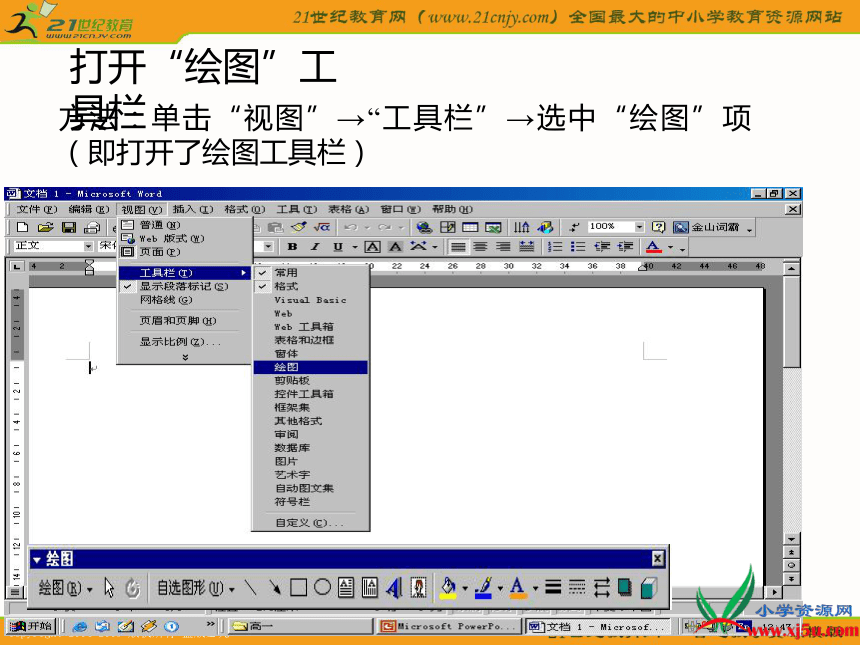This screenshot has width=860, height=645.
Task: Click the Character Shading icon
Action: pyautogui.click(x=395, y=247)
